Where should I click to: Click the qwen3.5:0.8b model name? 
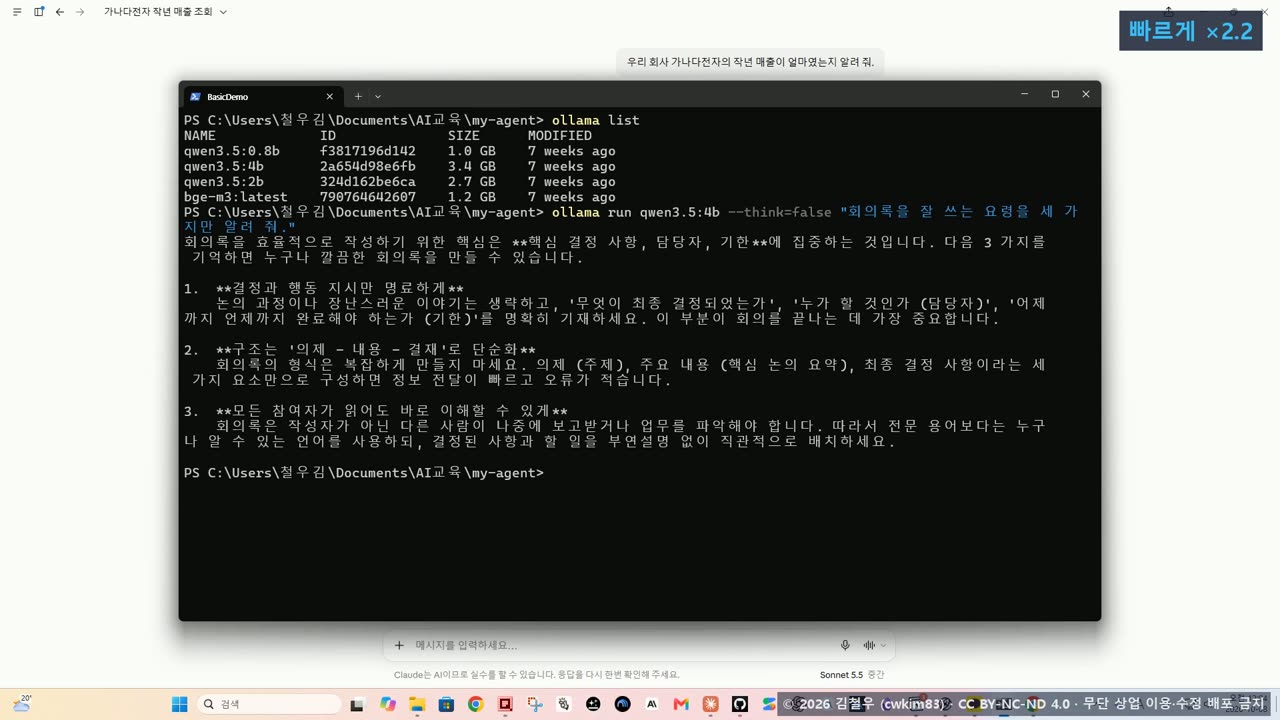pyautogui.click(x=232, y=151)
